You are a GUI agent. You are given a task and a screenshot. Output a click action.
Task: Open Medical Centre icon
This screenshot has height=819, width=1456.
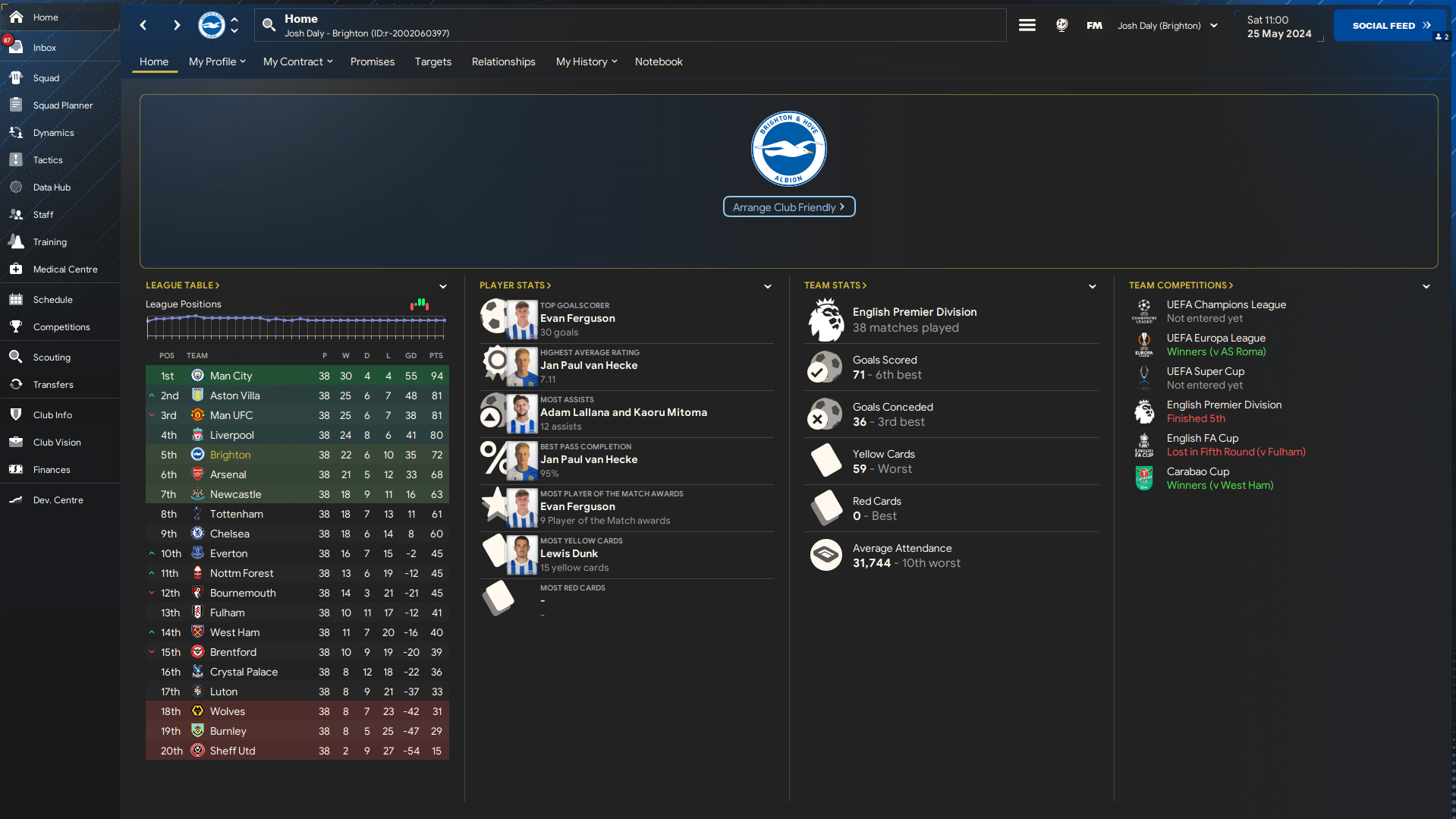16,269
